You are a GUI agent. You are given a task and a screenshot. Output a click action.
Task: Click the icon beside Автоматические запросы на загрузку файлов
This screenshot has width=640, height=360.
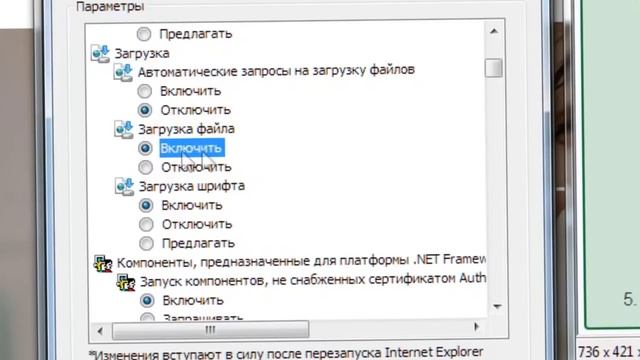point(123,72)
